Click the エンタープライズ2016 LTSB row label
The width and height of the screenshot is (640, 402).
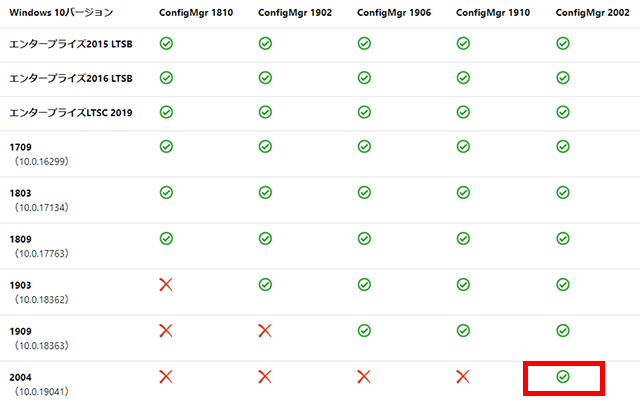point(71,78)
